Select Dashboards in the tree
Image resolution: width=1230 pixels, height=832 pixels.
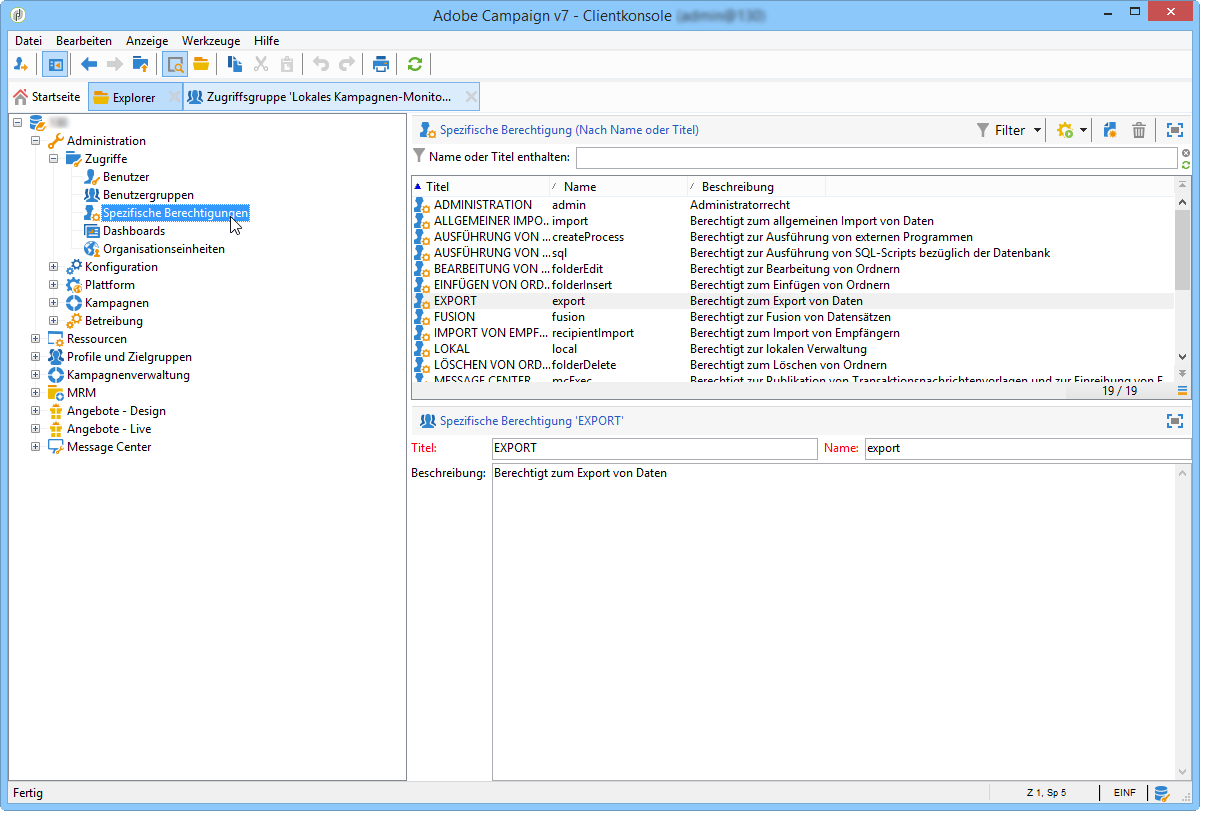[134, 231]
